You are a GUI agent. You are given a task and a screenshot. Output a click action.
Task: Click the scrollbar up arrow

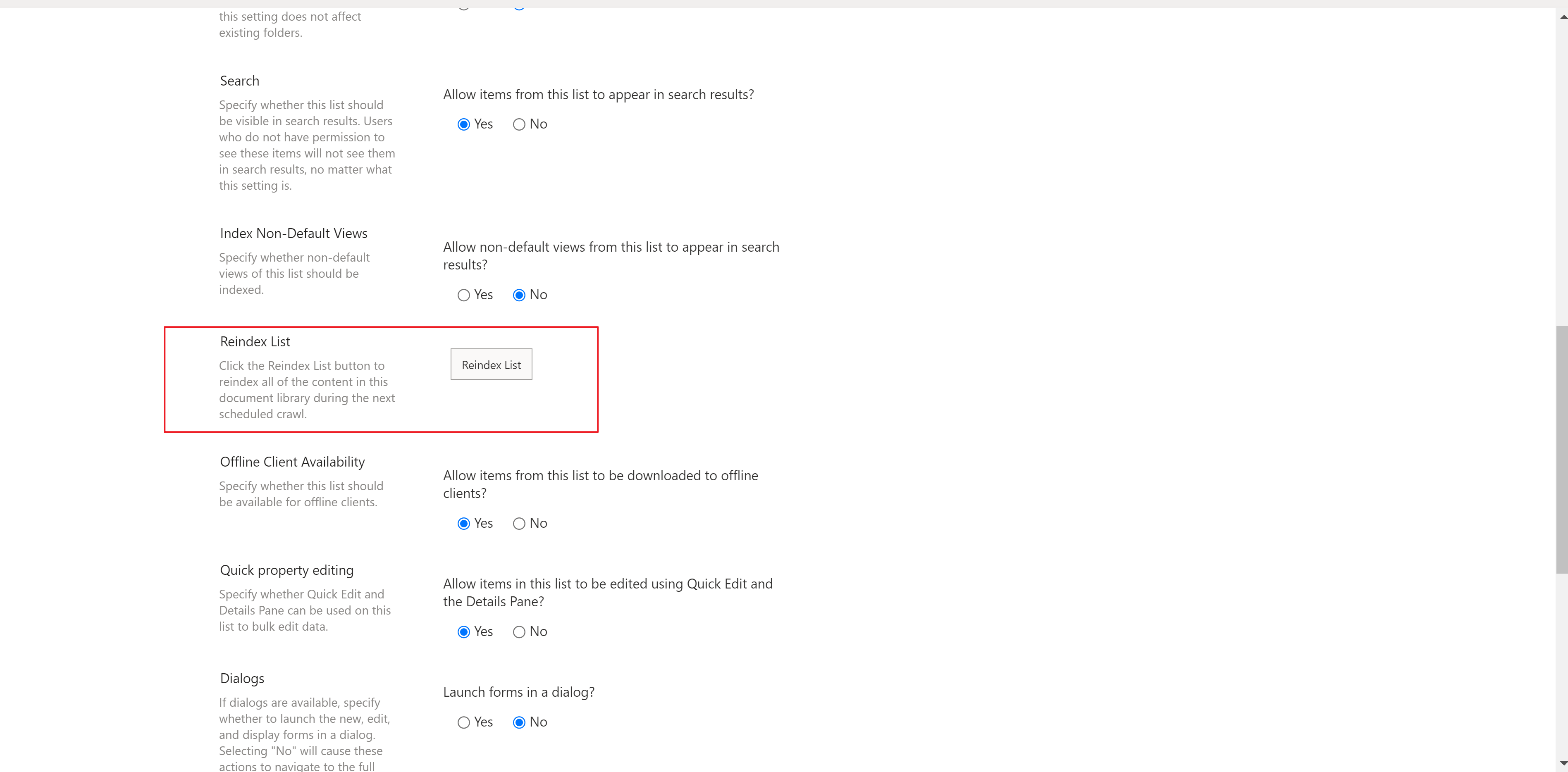[1563, 17]
